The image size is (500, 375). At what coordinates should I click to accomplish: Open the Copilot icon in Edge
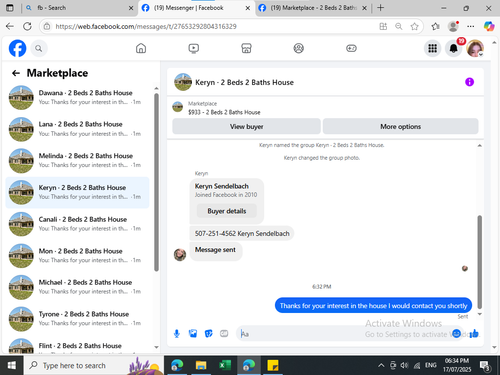tap(489, 26)
